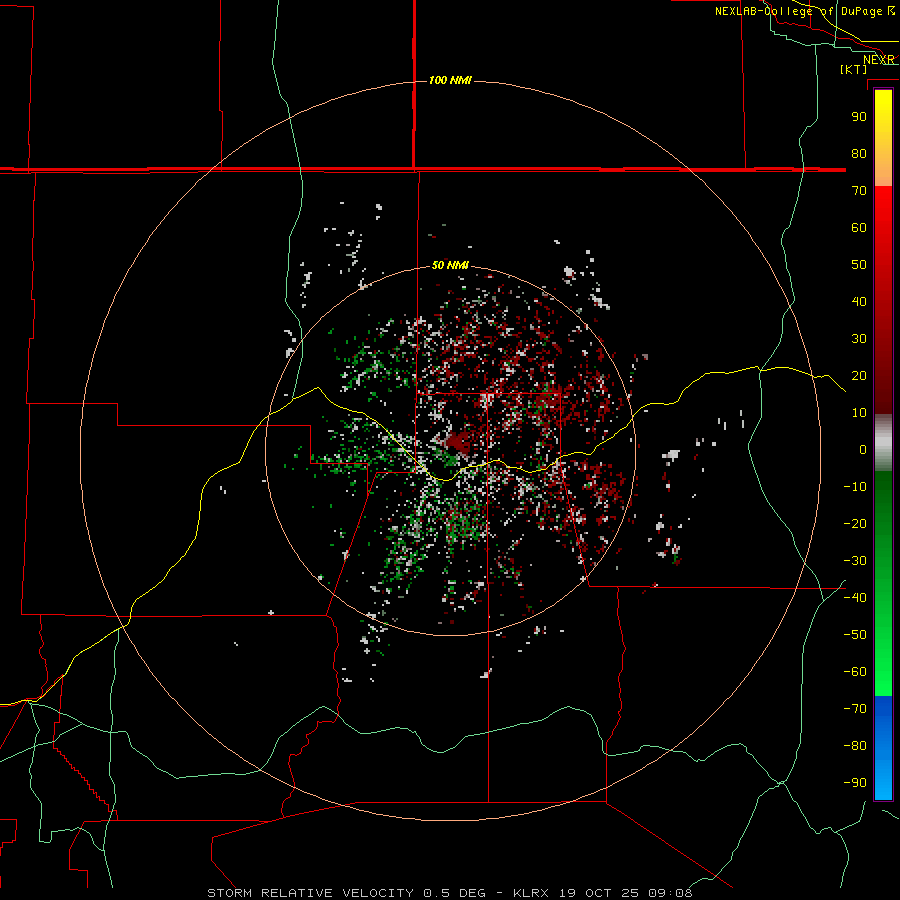Click the -50 value on the velocity scale
The height and width of the screenshot is (900, 900).
point(855,635)
